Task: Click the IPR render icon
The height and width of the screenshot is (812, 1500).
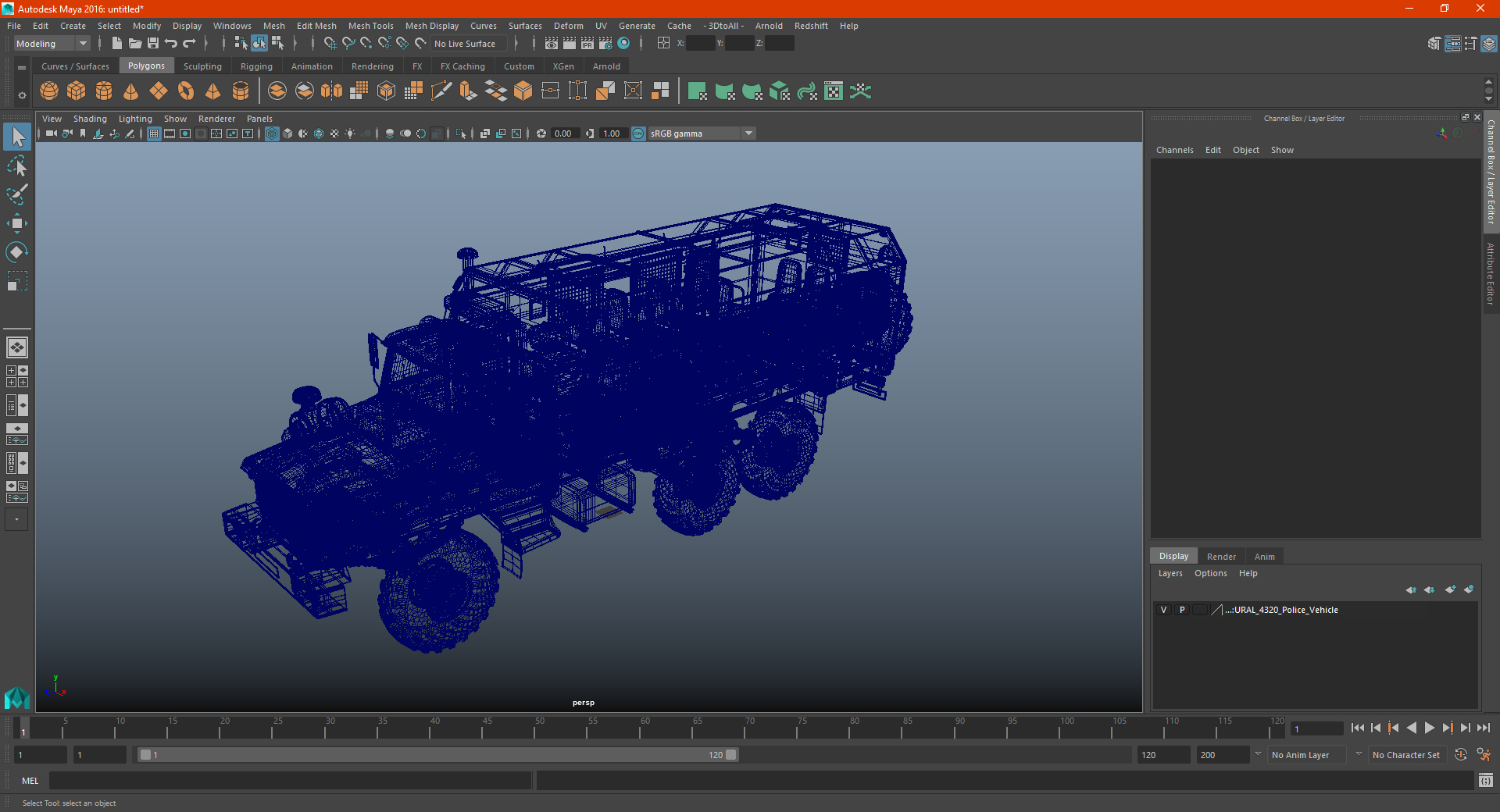Action: (587, 44)
